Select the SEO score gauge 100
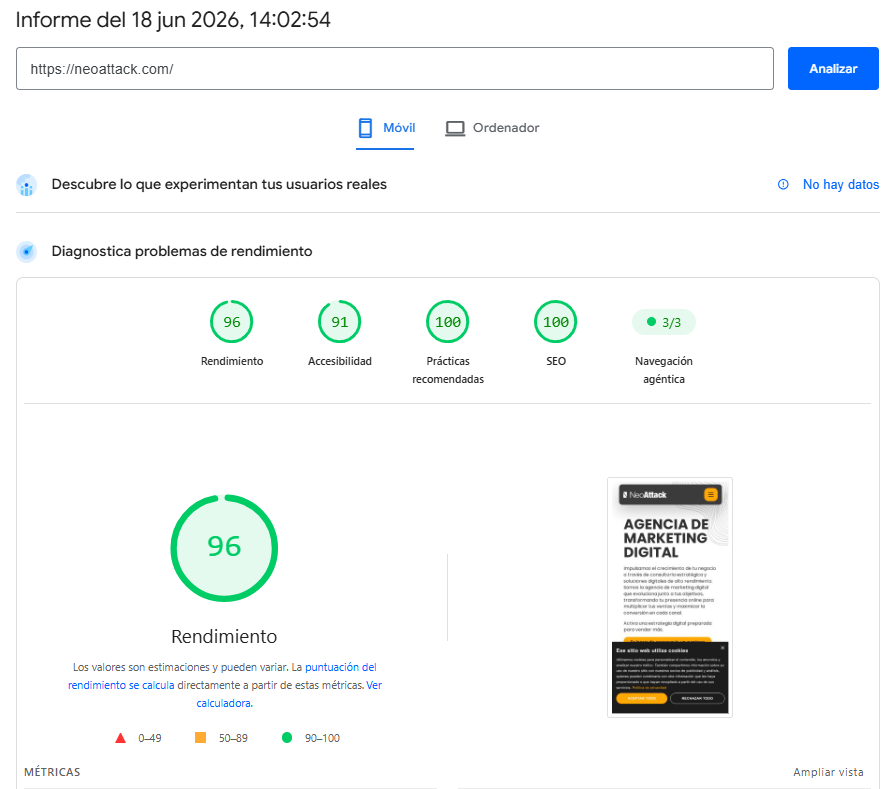Screen dimensions: 890x789 pyautogui.click(x=556, y=322)
